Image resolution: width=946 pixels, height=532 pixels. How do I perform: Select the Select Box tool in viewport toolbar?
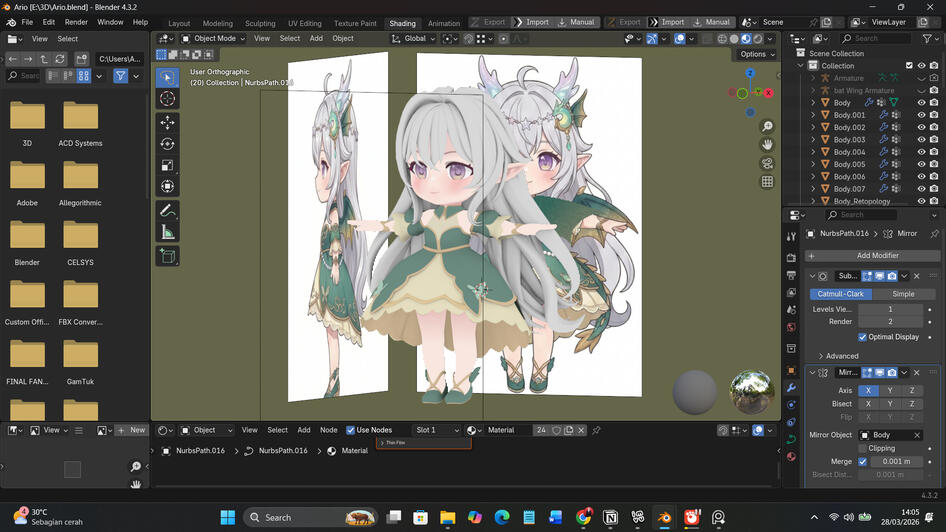coord(168,77)
